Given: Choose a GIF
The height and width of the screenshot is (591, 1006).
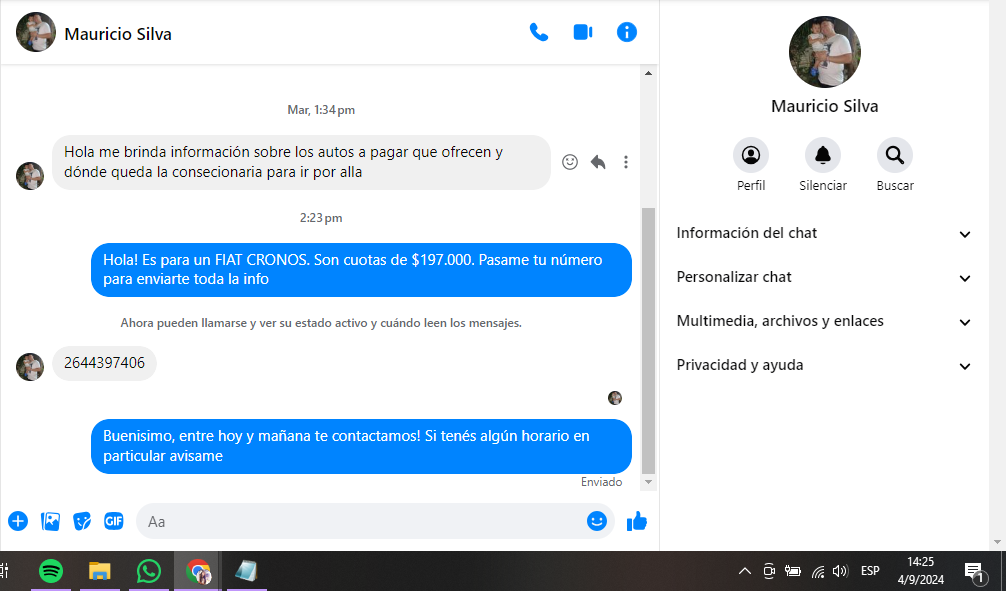Looking at the screenshot, I should point(114,521).
